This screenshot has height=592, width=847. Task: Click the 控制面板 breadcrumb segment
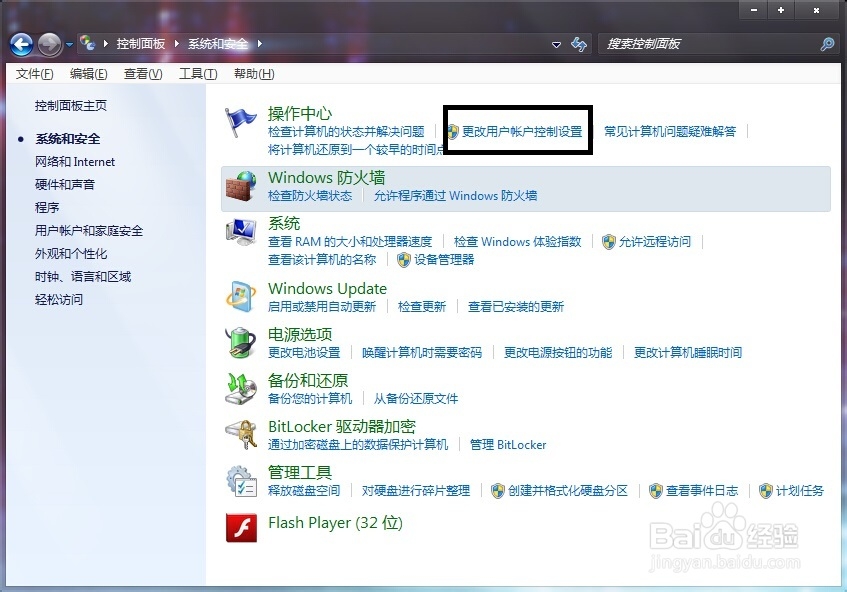[x=141, y=44]
